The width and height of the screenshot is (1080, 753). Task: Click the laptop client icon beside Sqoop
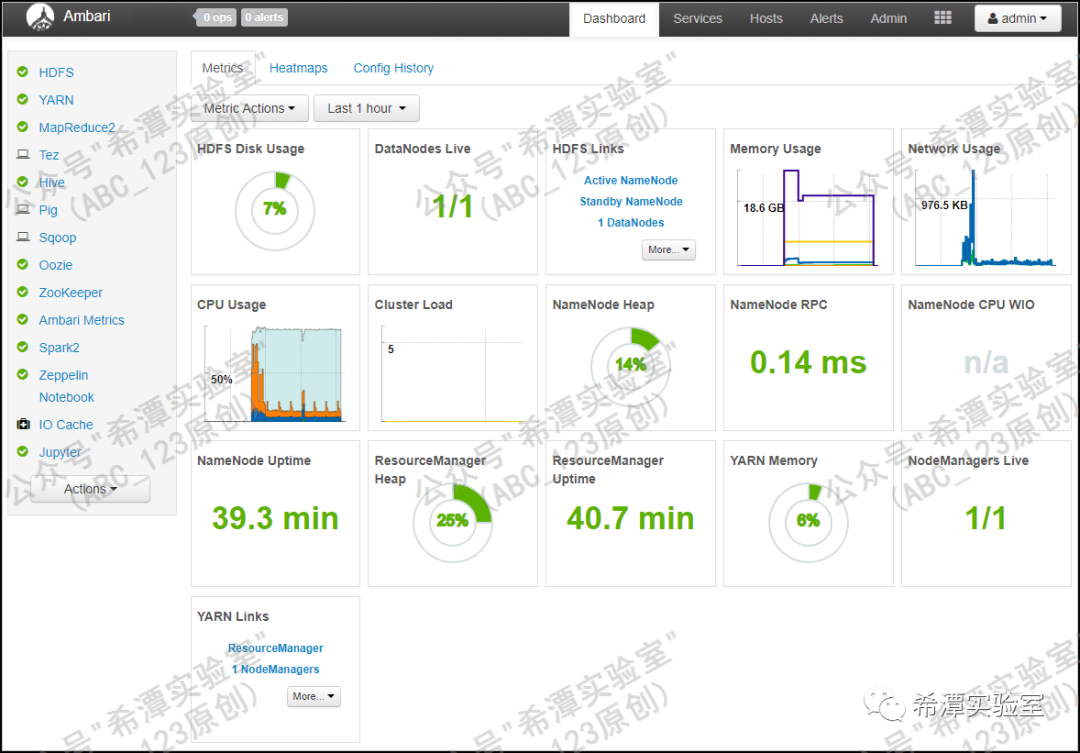(x=23, y=237)
